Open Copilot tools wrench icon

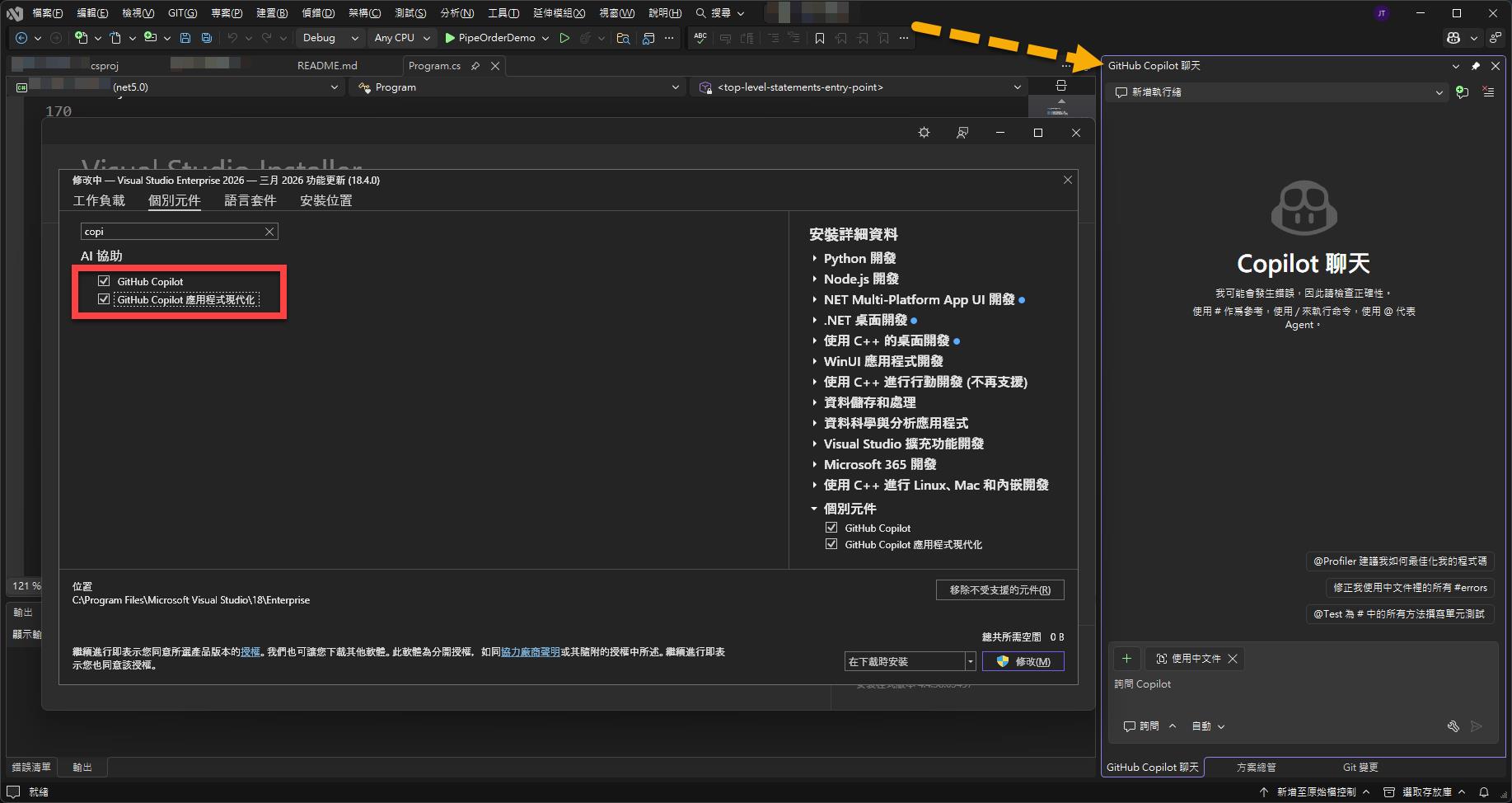pyautogui.click(x=1453, y=726)
